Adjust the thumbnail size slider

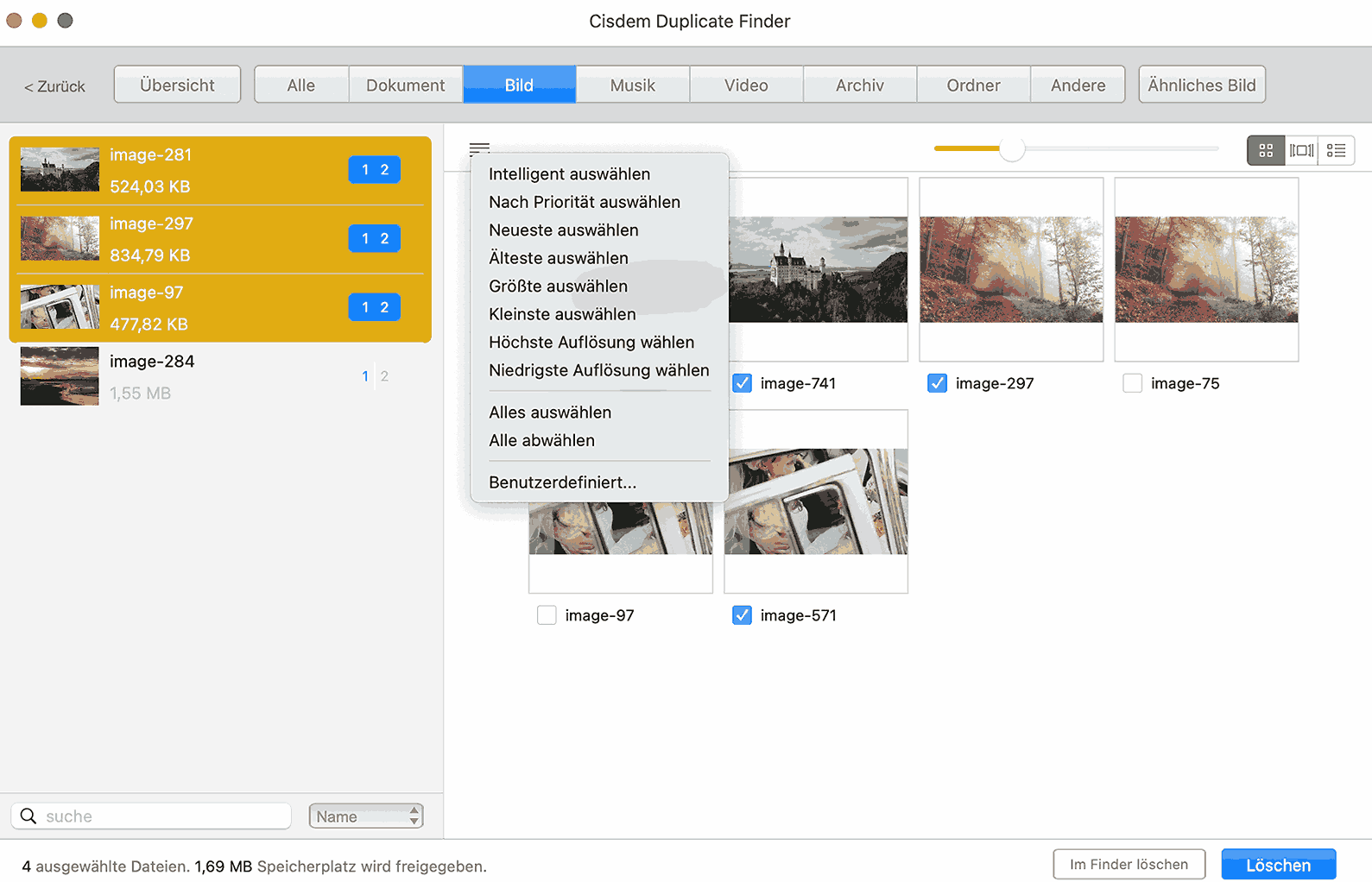coord(1012,149)
